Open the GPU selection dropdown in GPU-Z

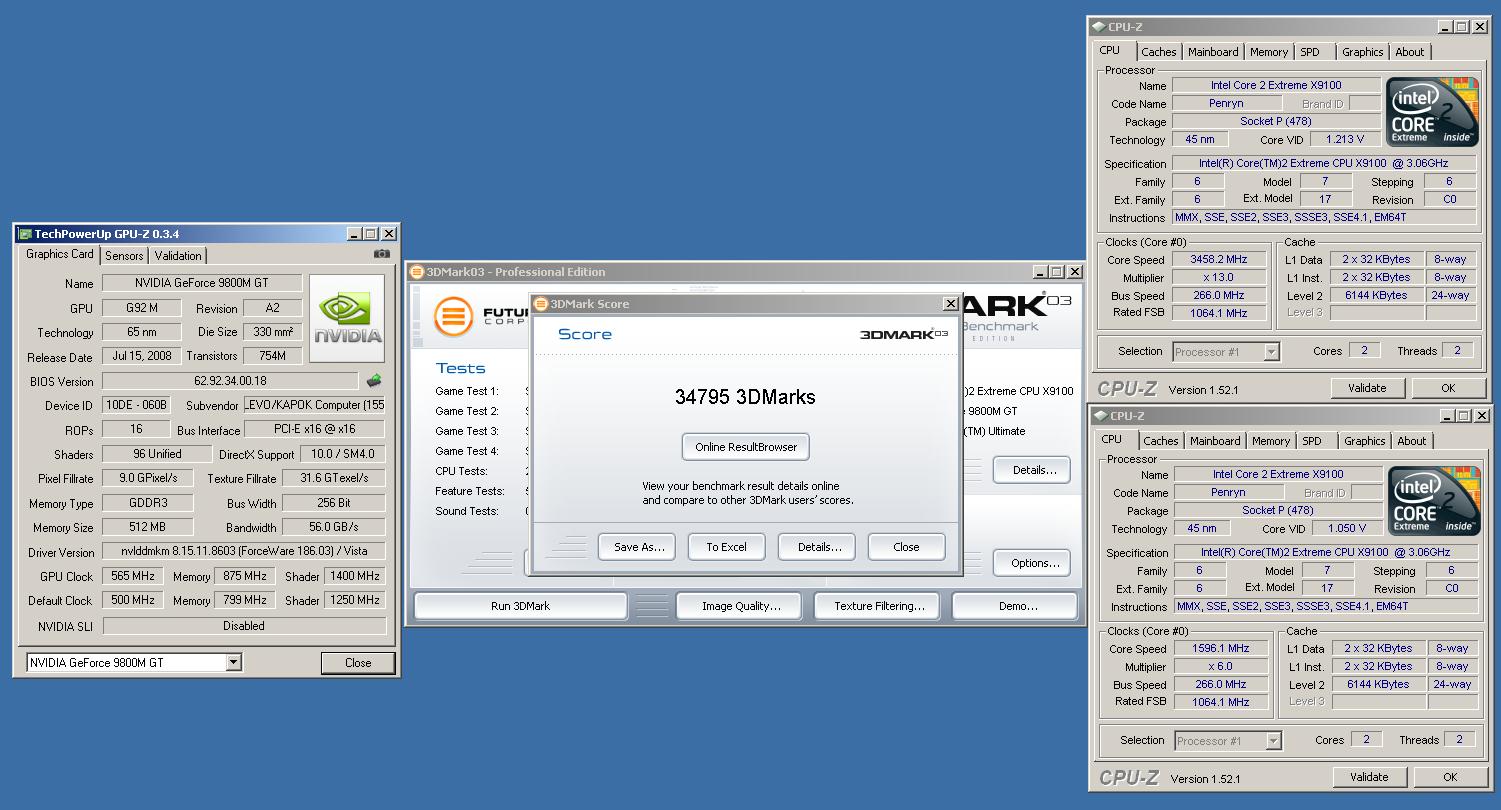click(234, 662)
